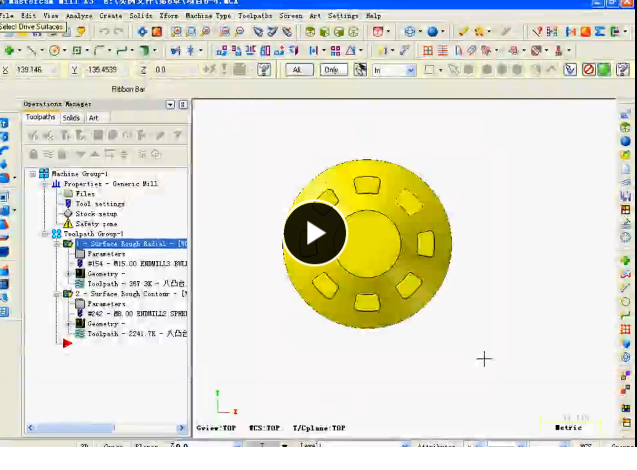The height and width of the screenshot is (470, 637).
Task: Select the Toolpaths tab
Action: [x=40, y=117]
